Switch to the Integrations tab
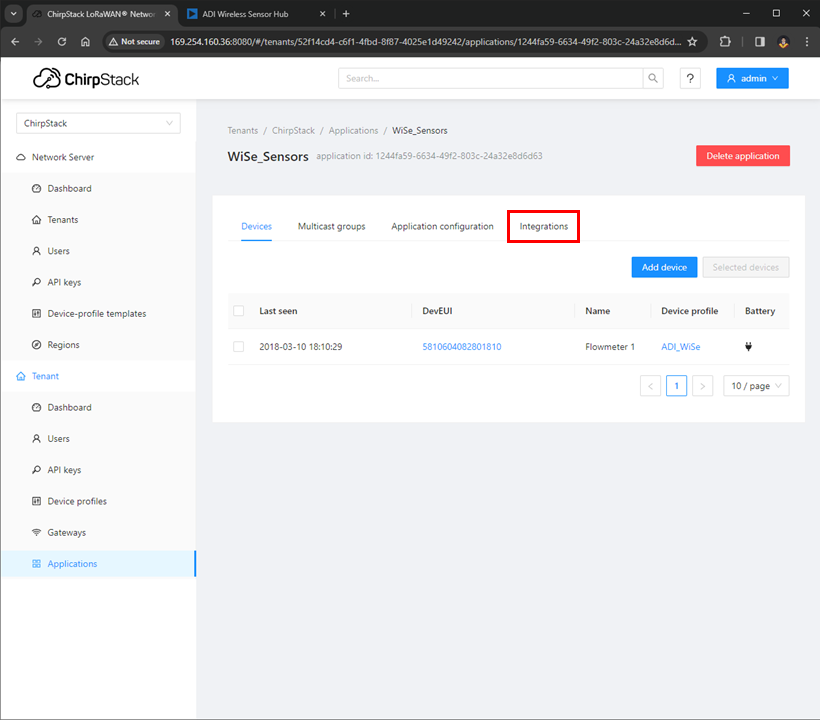The image size is (820, 720). point(543,226)
